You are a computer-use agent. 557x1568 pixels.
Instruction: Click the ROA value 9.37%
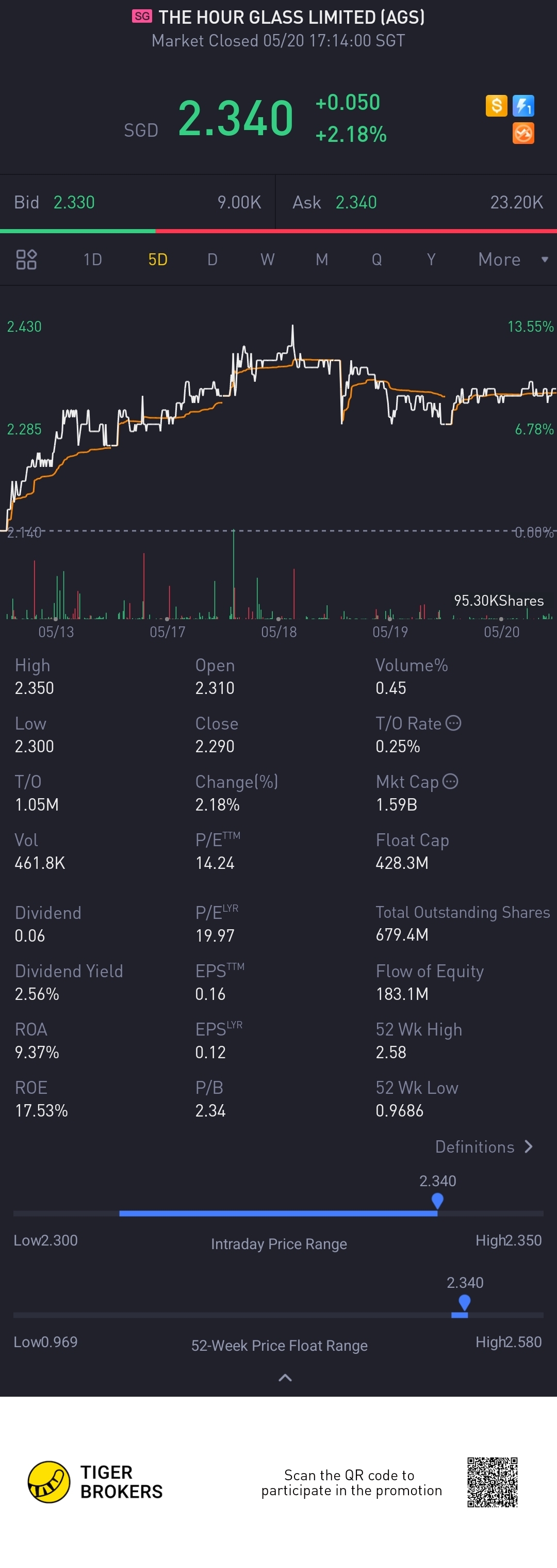point(37,1053)
